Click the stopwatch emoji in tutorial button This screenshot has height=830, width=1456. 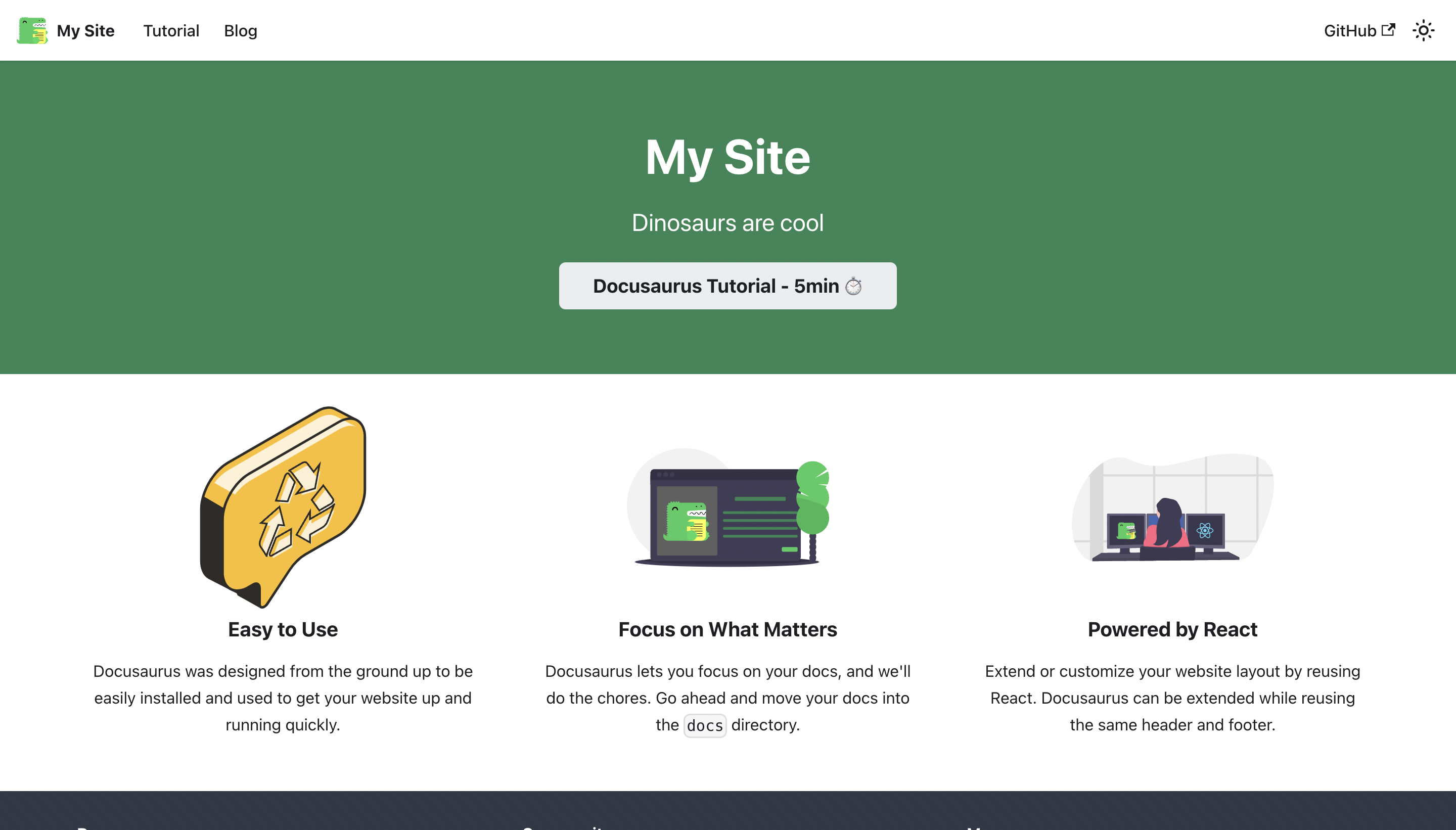click(853, 286)
